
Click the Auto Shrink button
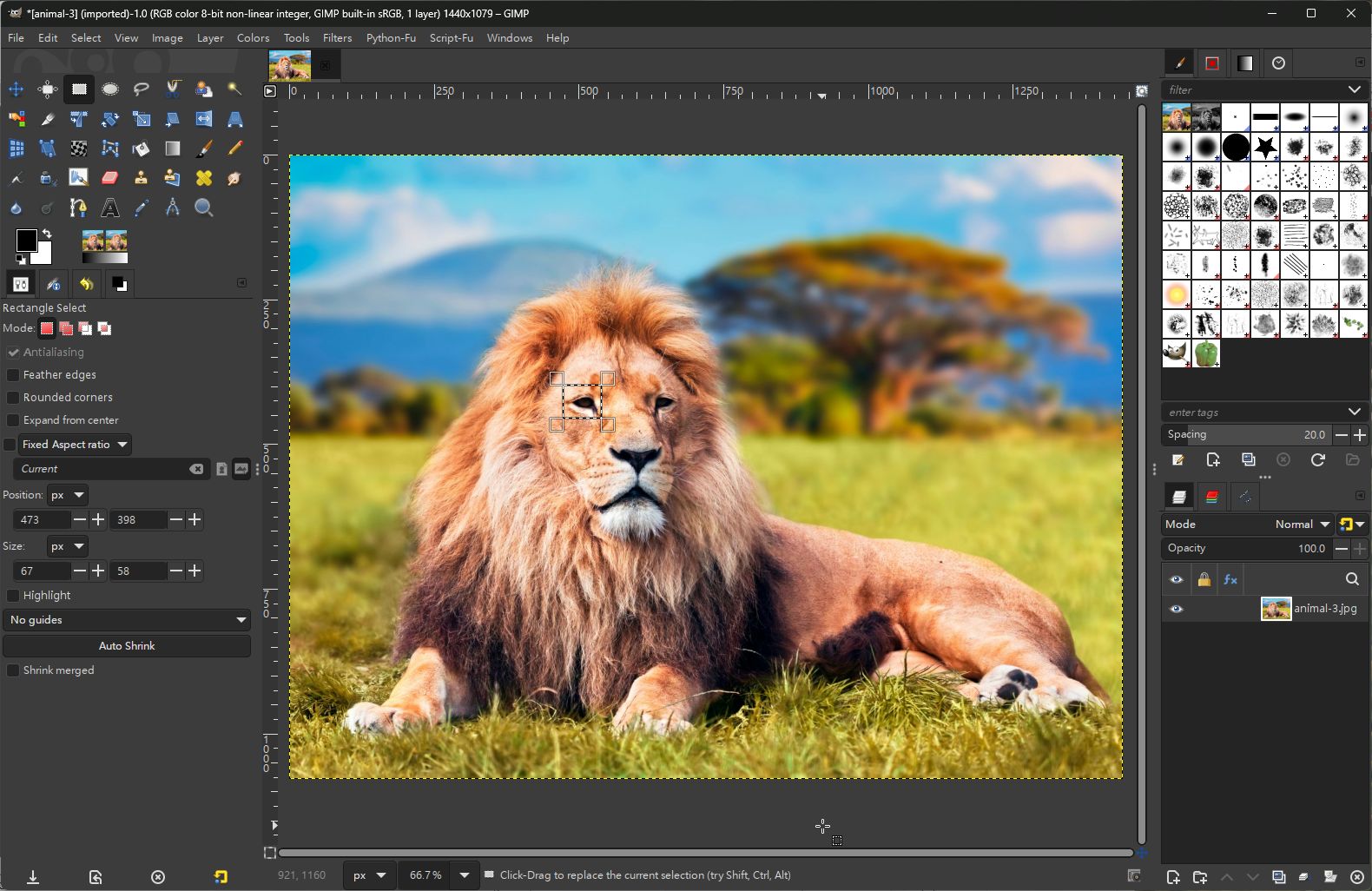(x=127, y=646)
